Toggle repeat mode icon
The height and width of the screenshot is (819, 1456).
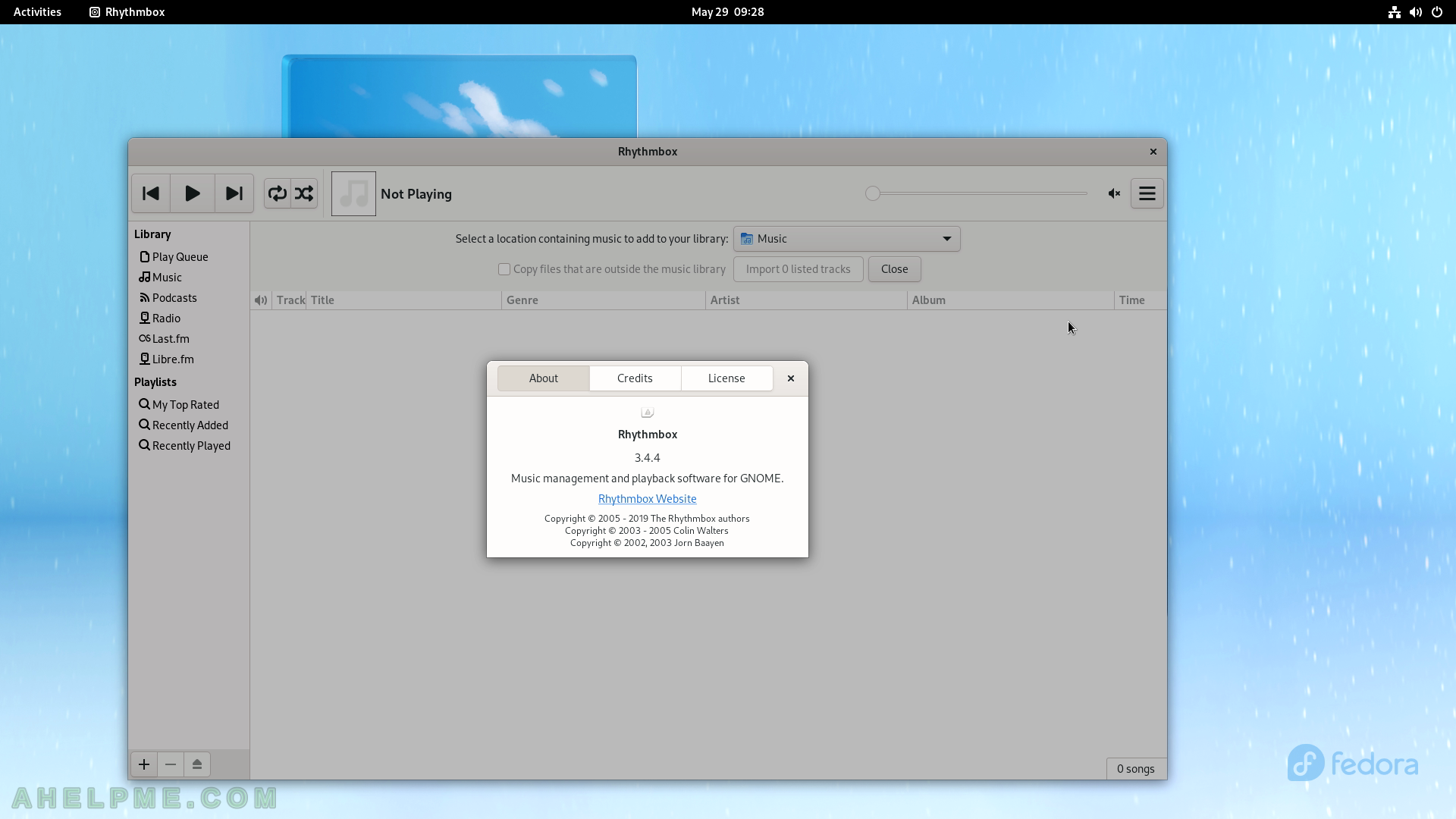pyautogui.click(x=278, y=193)
